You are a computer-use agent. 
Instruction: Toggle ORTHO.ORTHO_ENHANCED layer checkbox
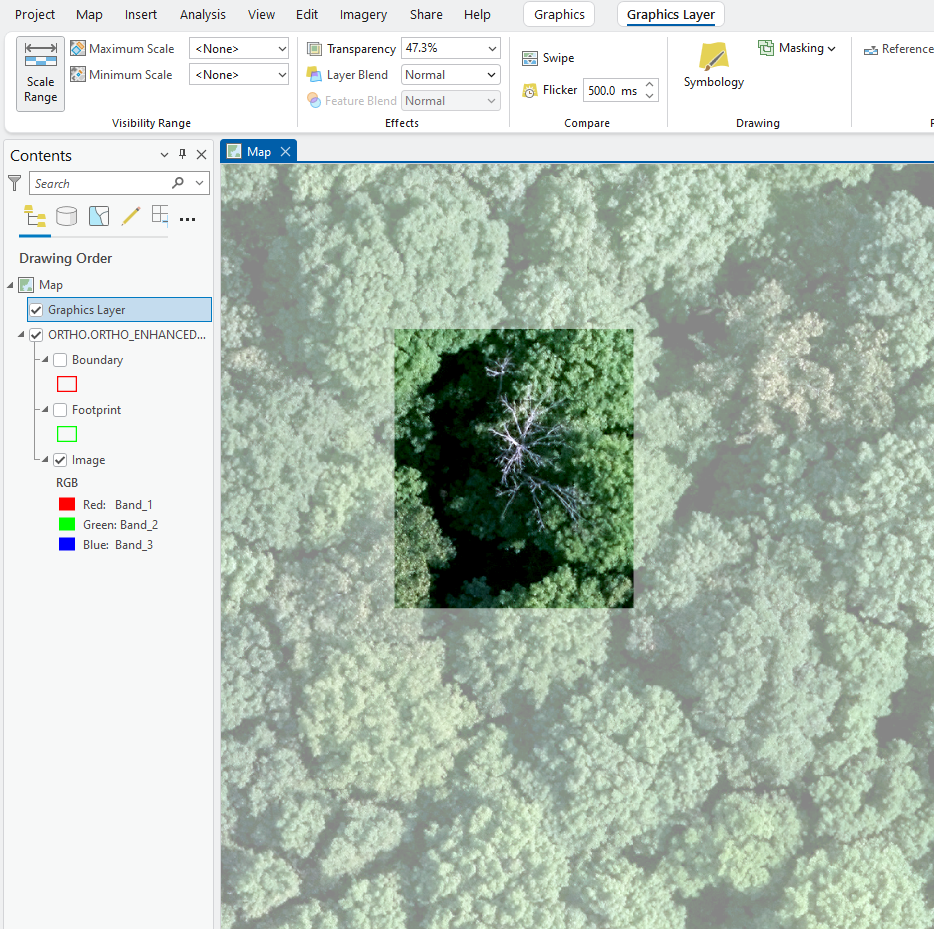click(x=36, y=335)
